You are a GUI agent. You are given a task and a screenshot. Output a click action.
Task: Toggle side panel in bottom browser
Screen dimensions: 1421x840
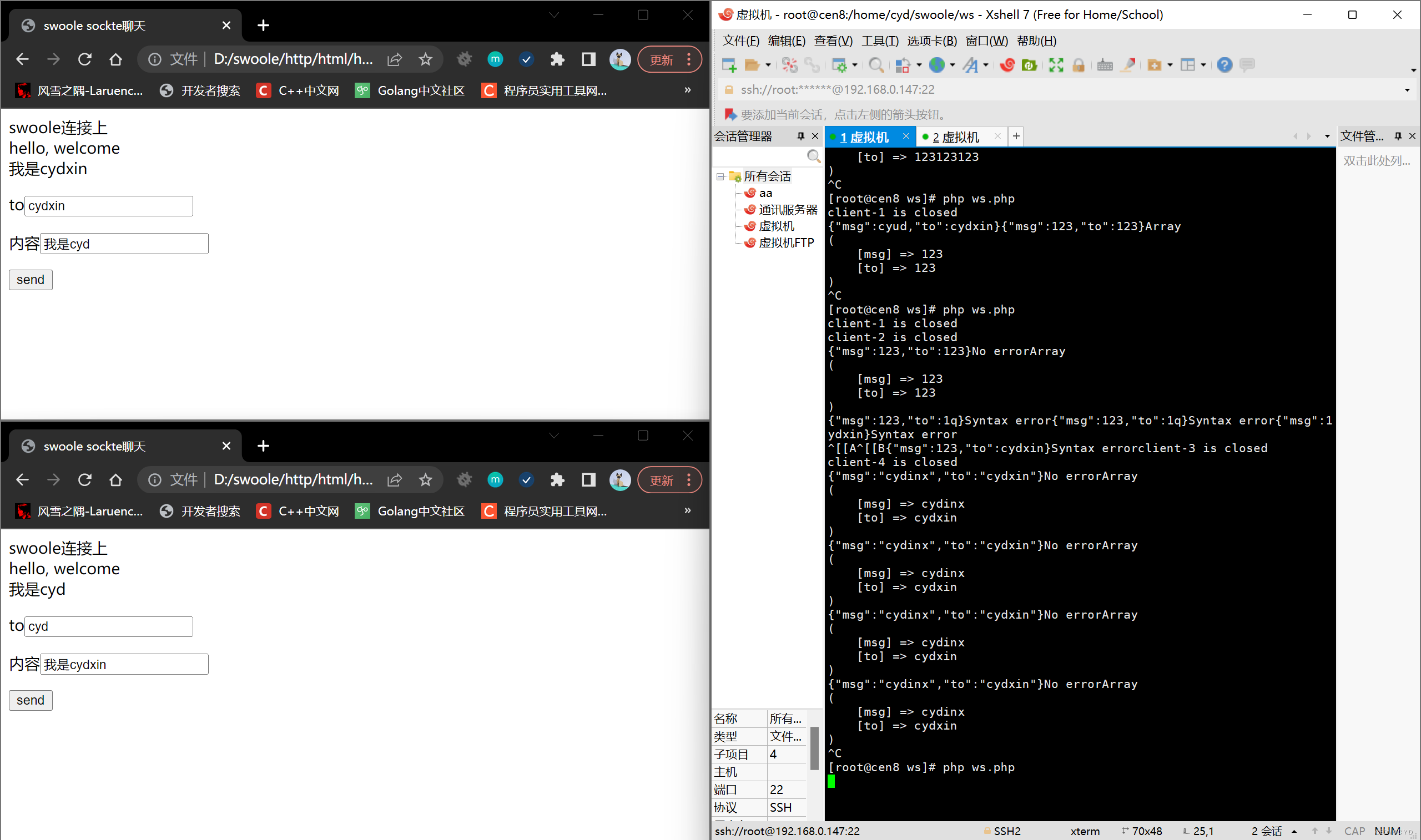point(588,480)
